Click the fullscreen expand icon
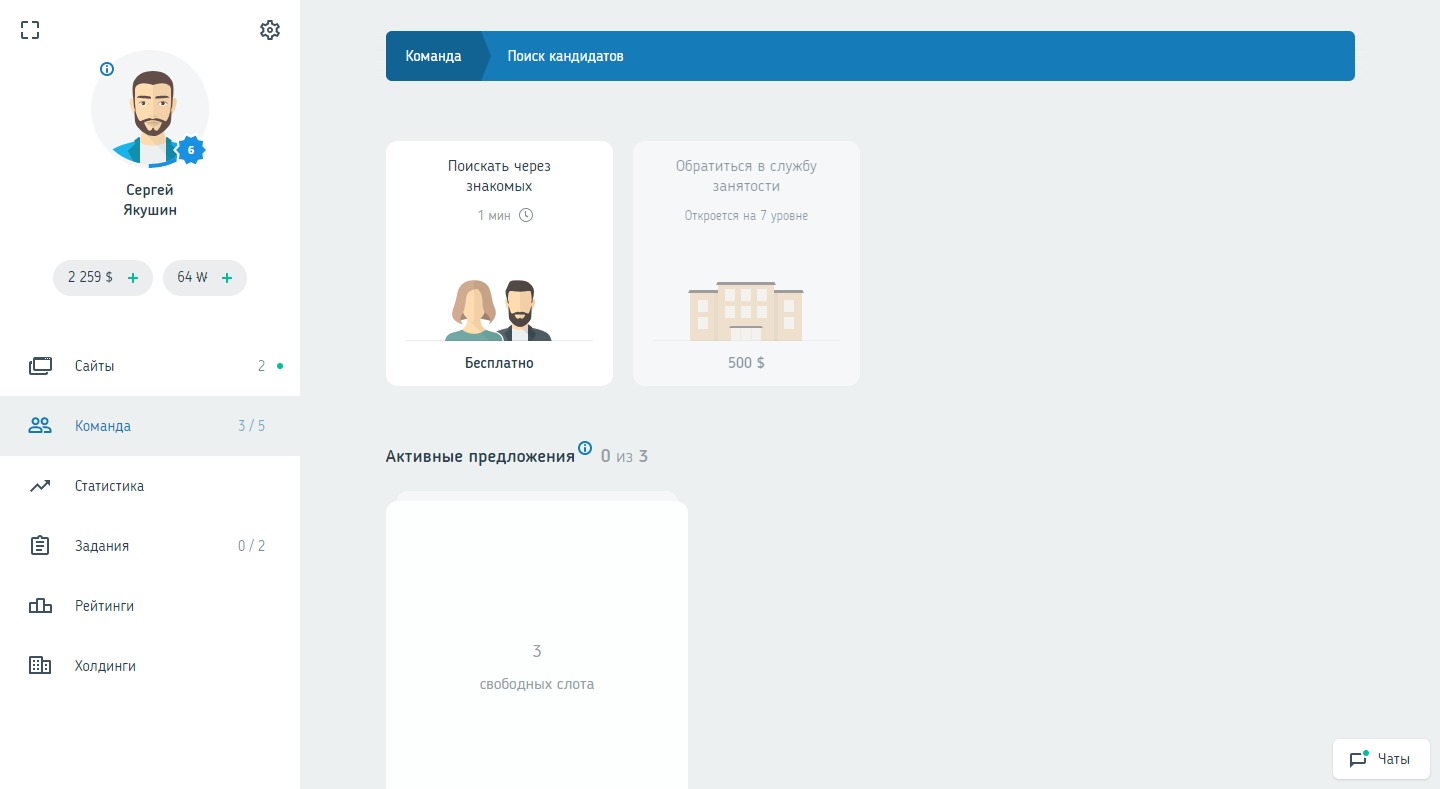The height and width of the screenshot is (789, 1440). [30, 30]
